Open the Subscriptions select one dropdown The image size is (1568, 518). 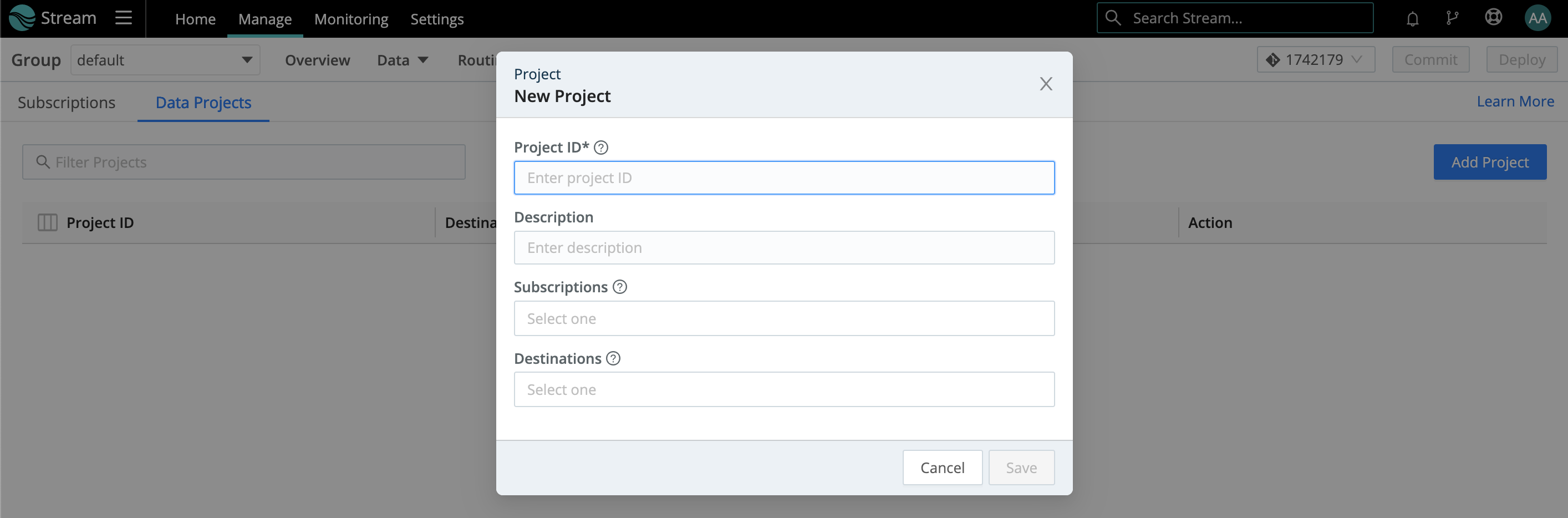784,318
